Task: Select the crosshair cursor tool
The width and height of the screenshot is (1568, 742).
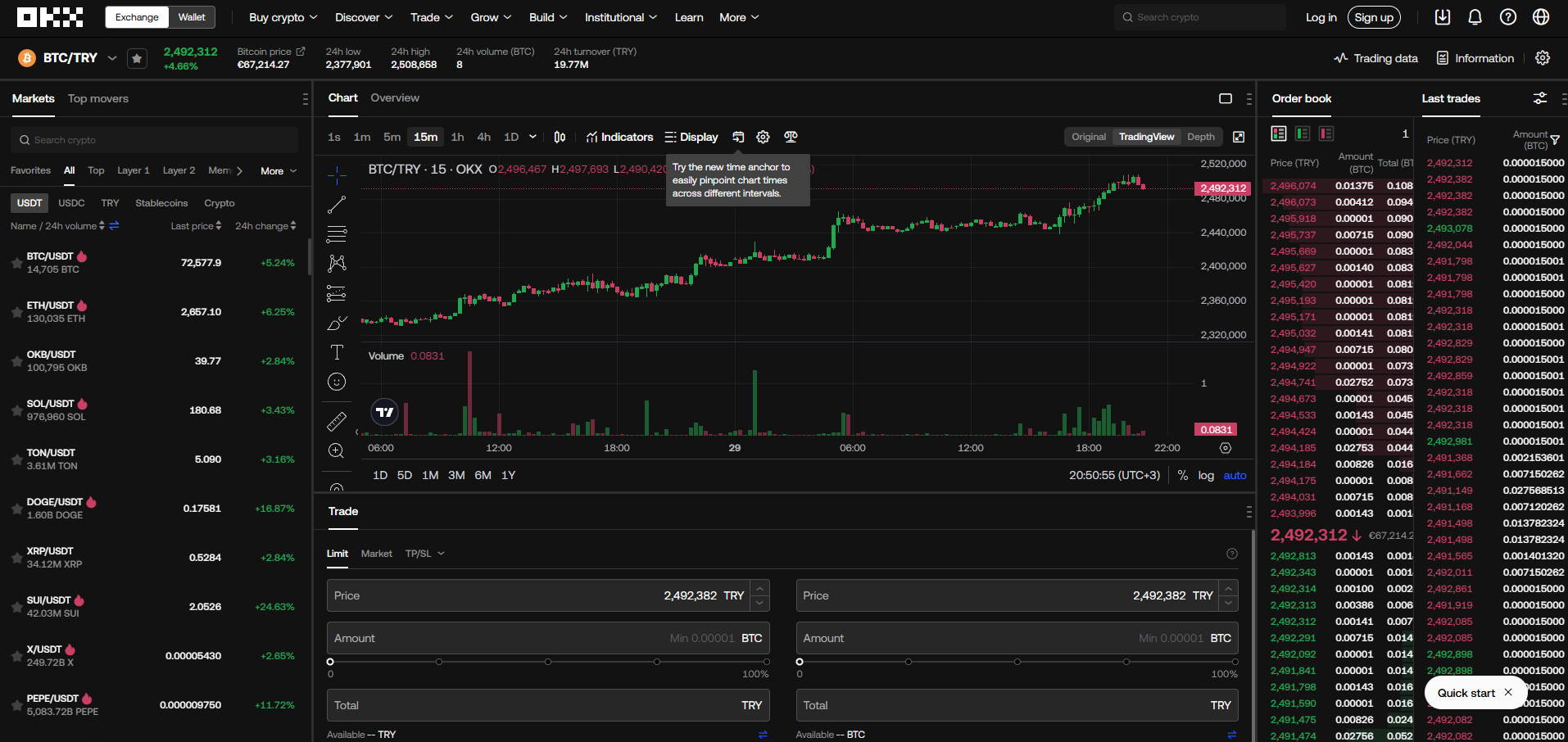Action: coord(337,174)
